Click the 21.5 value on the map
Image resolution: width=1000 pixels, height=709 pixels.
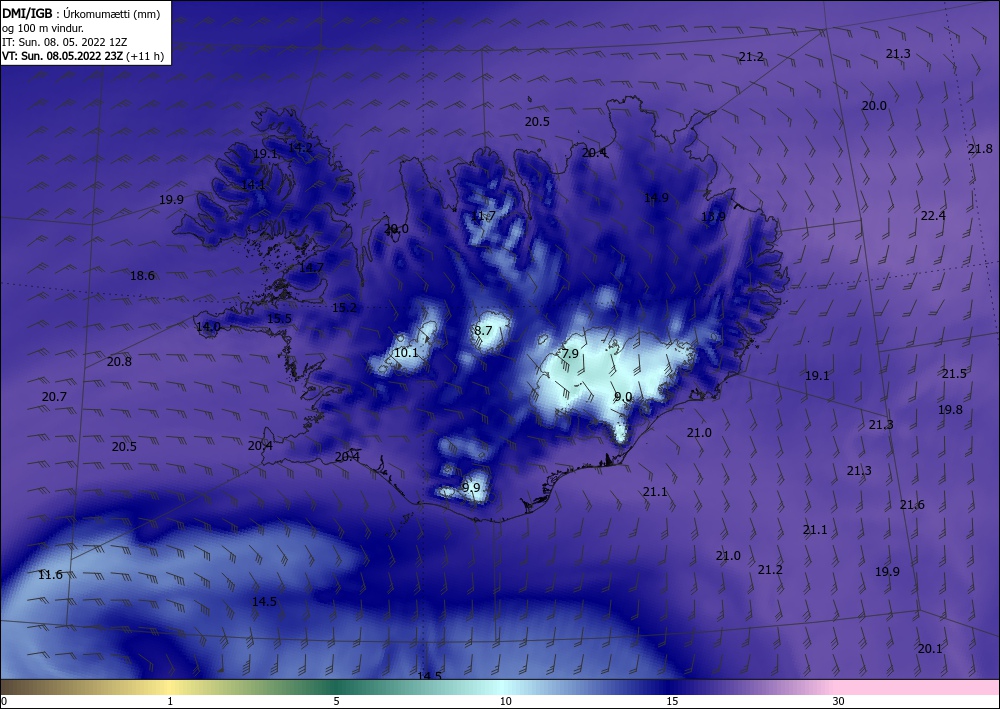pyautogui.click(x=954, y=374)
